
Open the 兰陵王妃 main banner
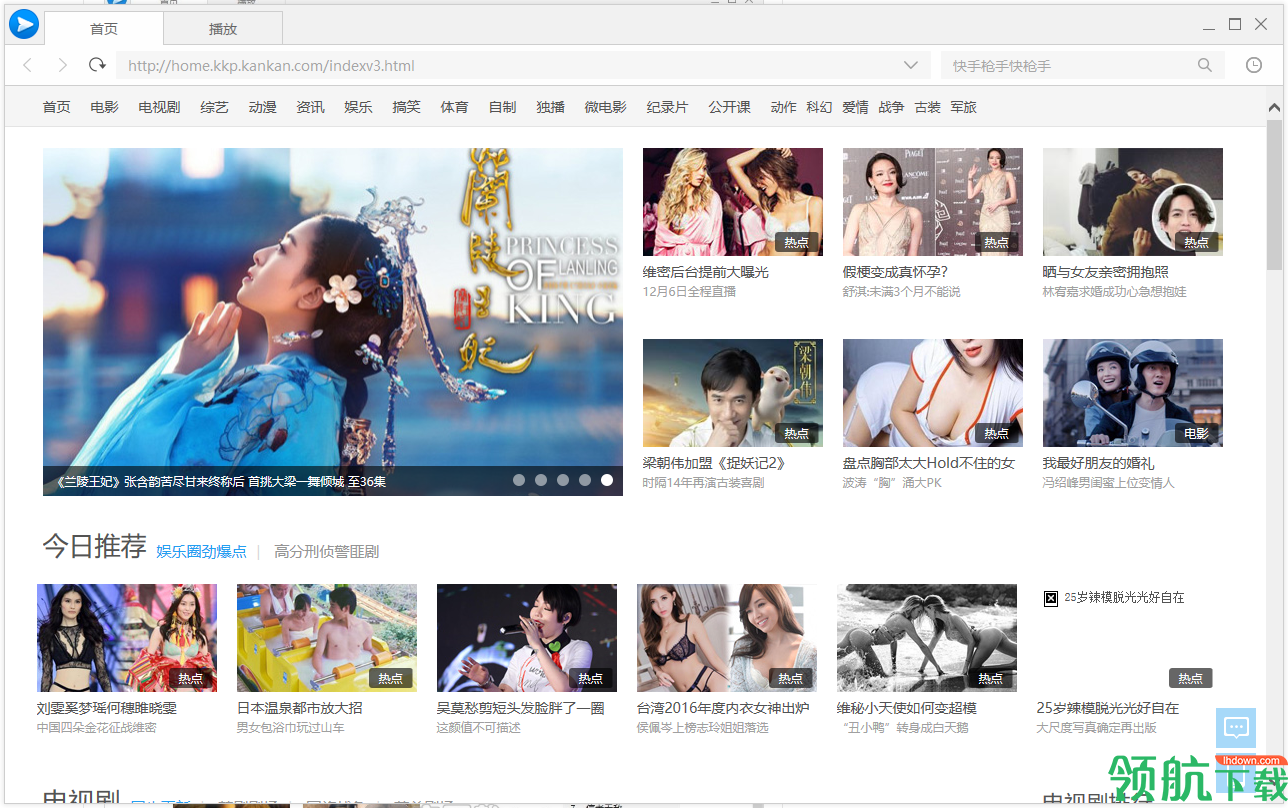click(333, 322)
